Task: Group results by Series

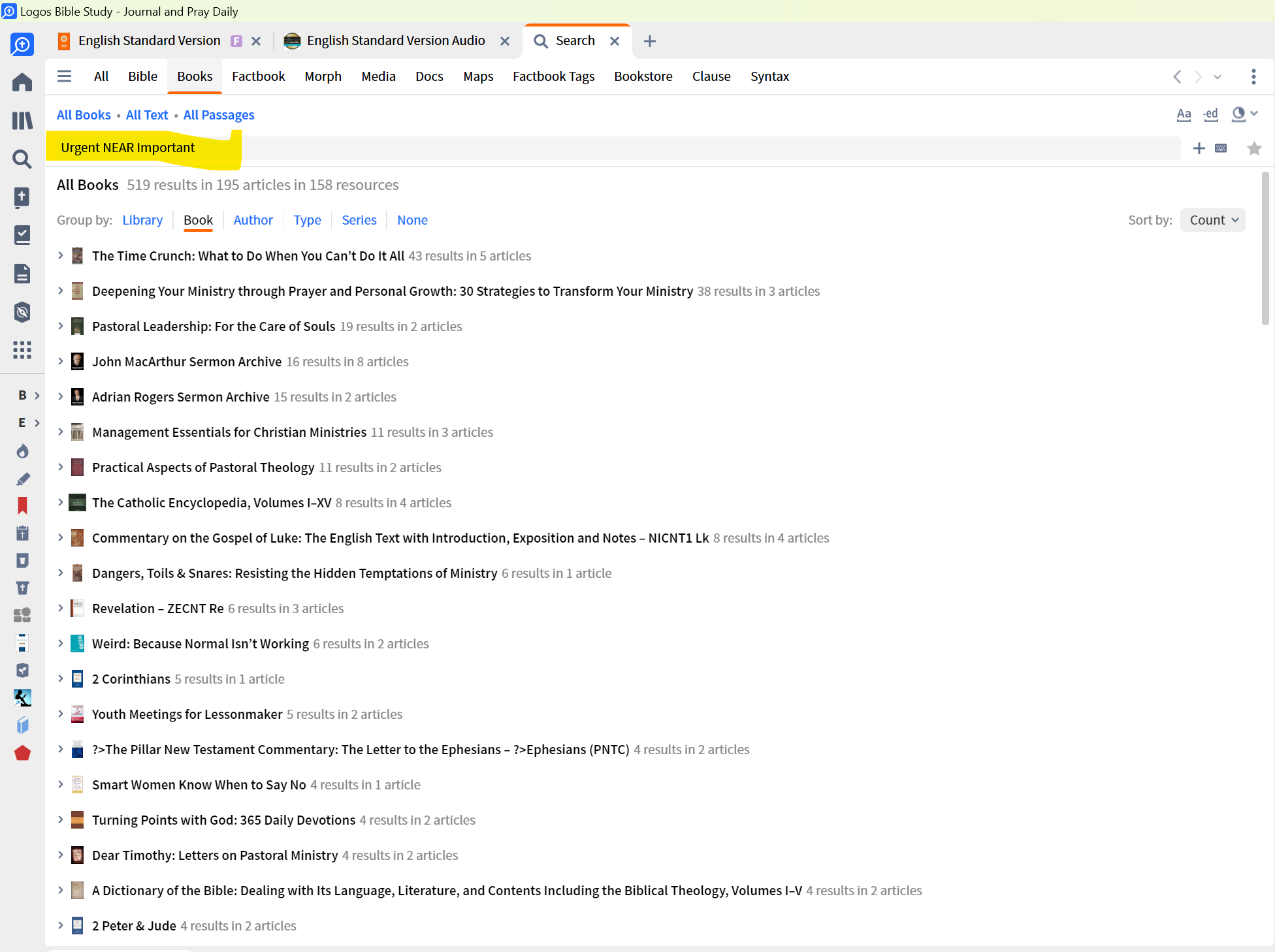Action: [359, 220]
